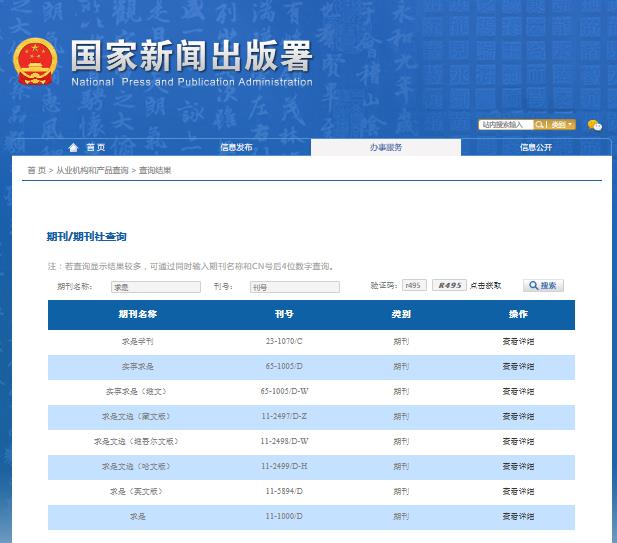
Task: Click the code 11-2498/D-W
Action: [x=284, y=441]
